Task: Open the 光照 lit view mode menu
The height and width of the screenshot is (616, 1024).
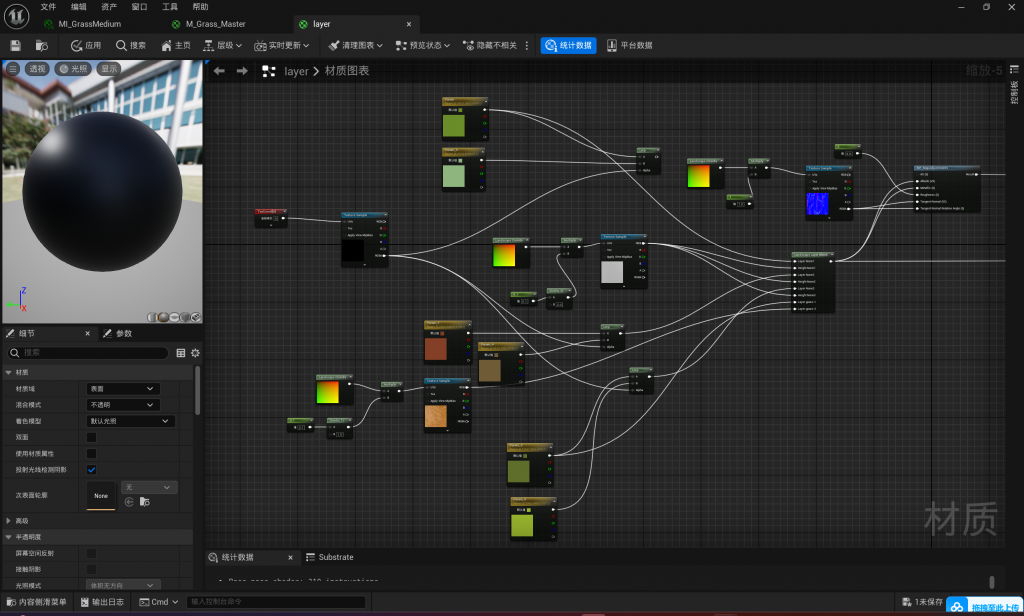Action: click(x=73, y=69)
